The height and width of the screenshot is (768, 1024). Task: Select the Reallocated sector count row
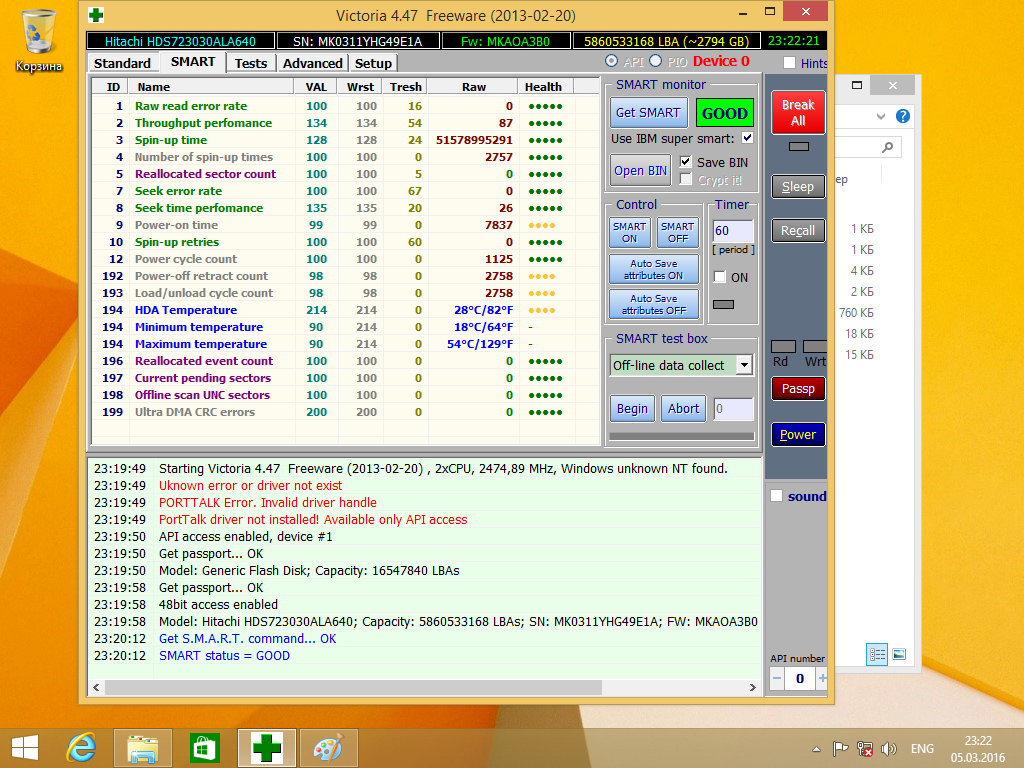click(345, 174)
